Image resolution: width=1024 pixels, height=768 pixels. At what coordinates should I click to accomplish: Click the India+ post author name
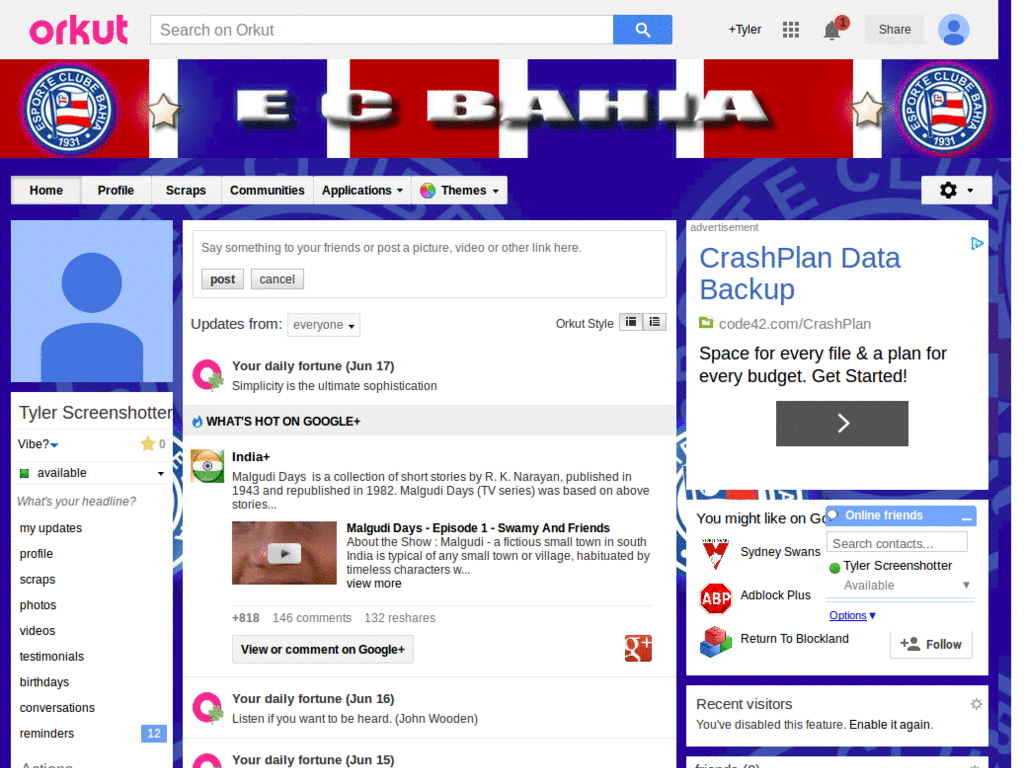[x=251, y=456]
